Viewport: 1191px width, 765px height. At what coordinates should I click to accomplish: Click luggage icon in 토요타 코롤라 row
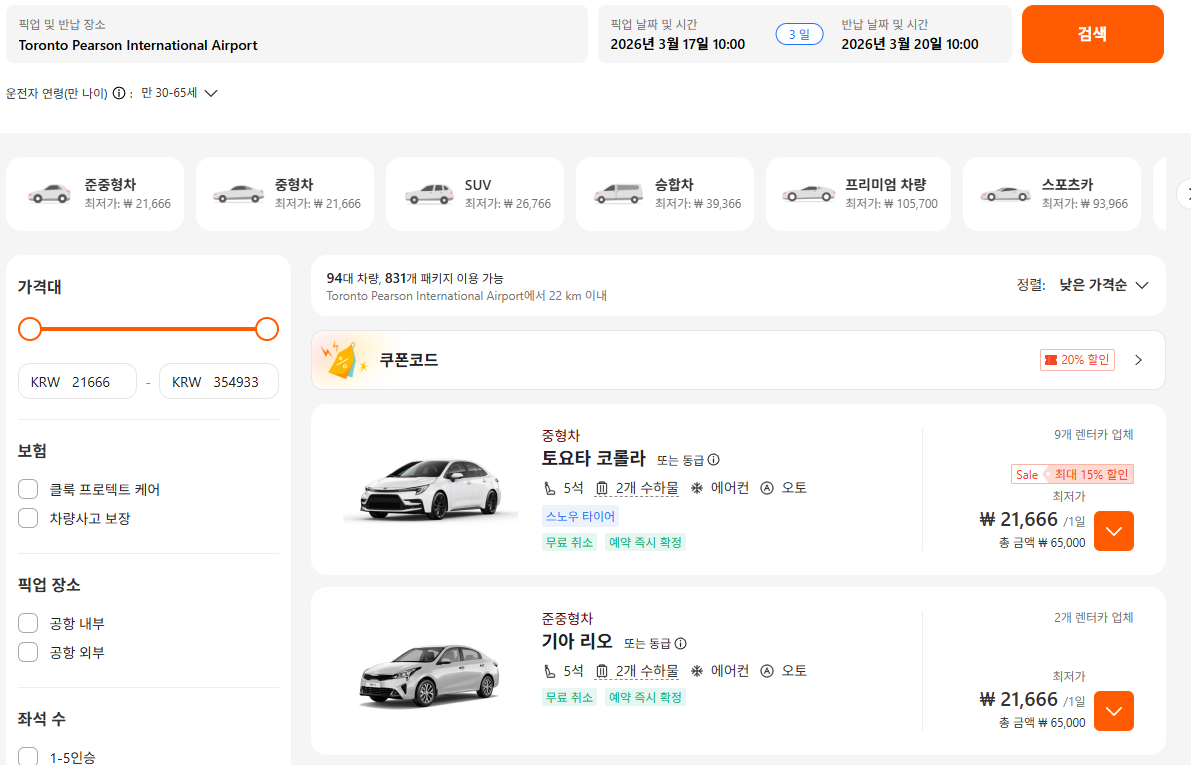(602, 488)
